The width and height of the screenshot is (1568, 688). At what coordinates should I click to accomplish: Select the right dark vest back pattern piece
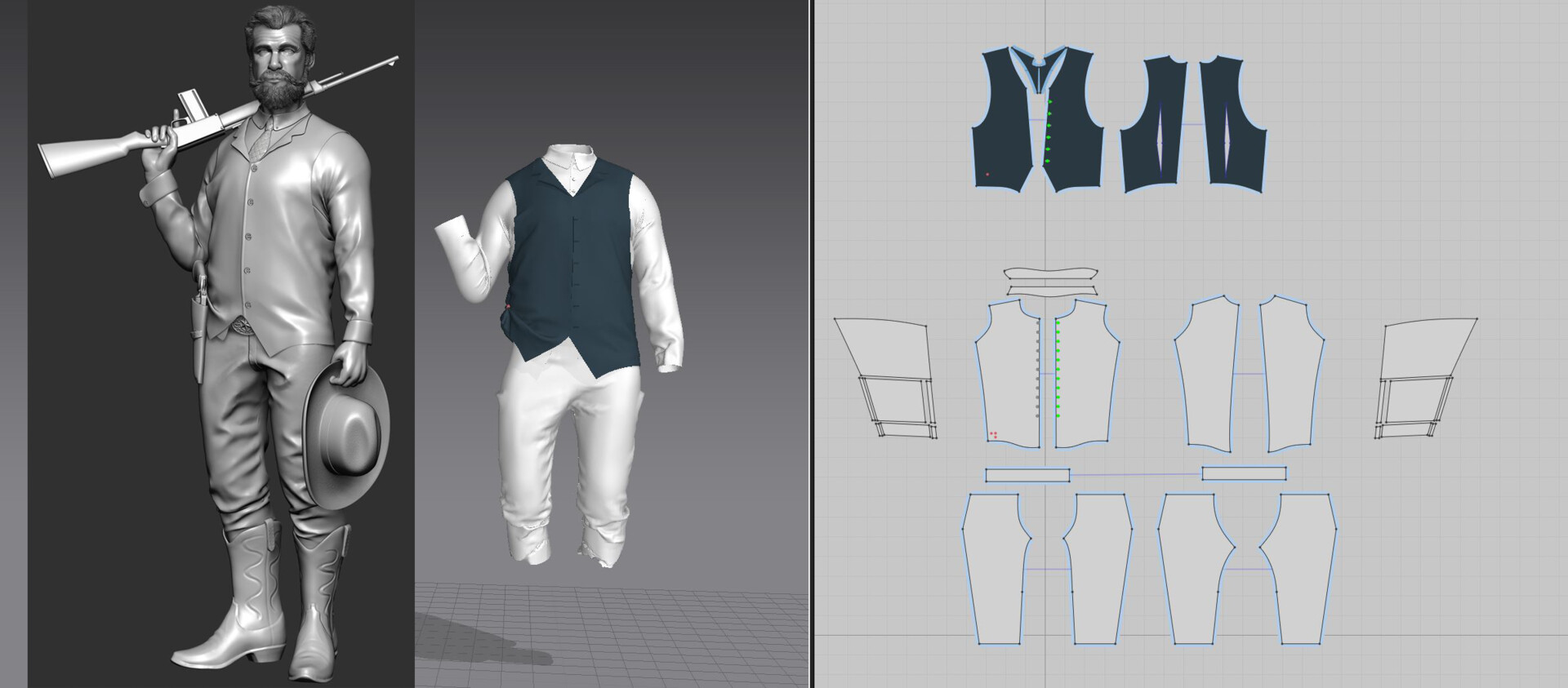pos(1233,127)
